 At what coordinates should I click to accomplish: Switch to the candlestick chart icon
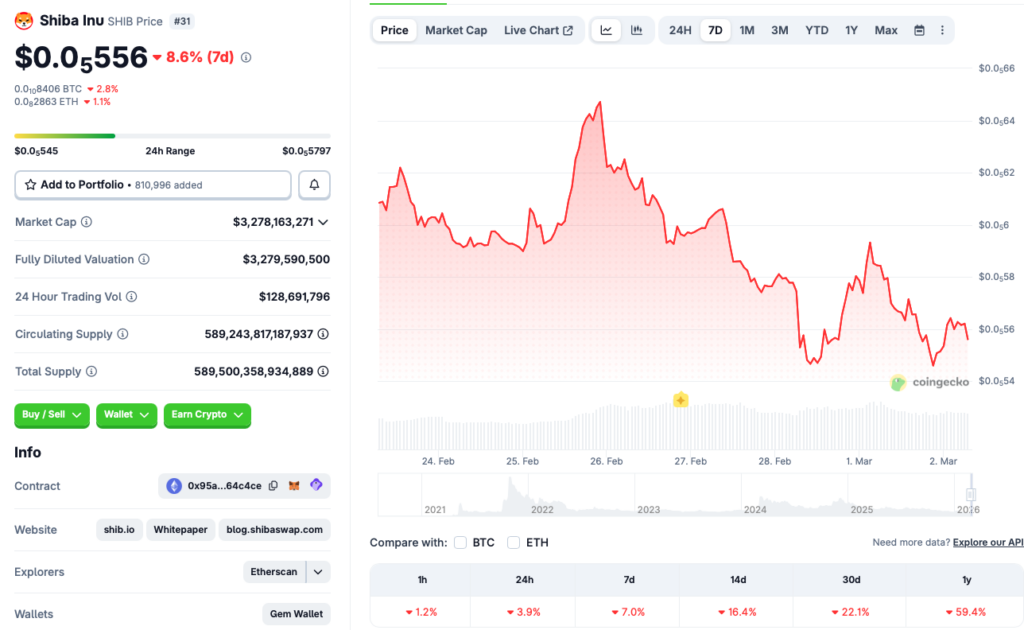(x=636, y=30)
